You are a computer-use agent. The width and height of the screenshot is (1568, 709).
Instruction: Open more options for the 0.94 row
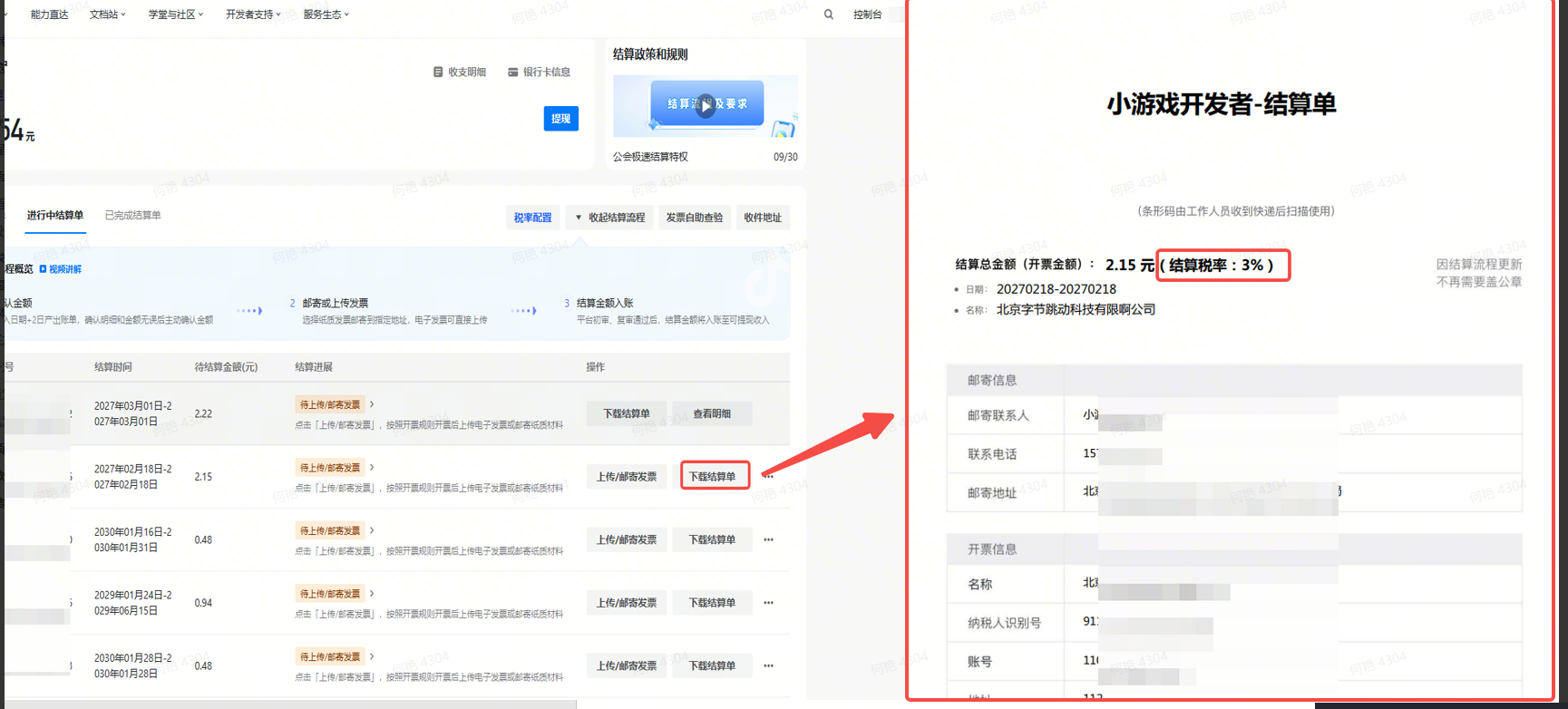pos(768,603)
